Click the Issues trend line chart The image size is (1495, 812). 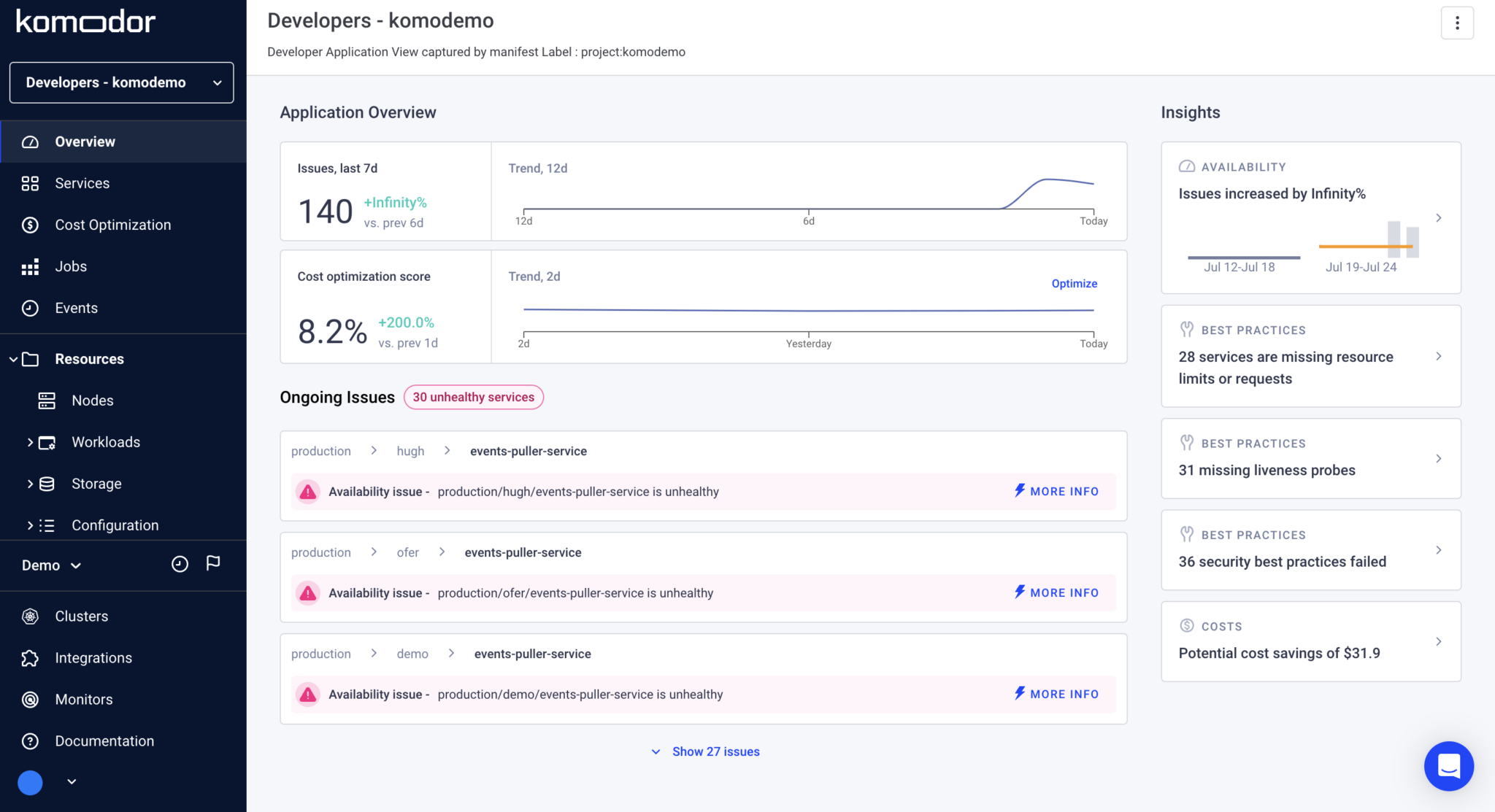(809, 195)
